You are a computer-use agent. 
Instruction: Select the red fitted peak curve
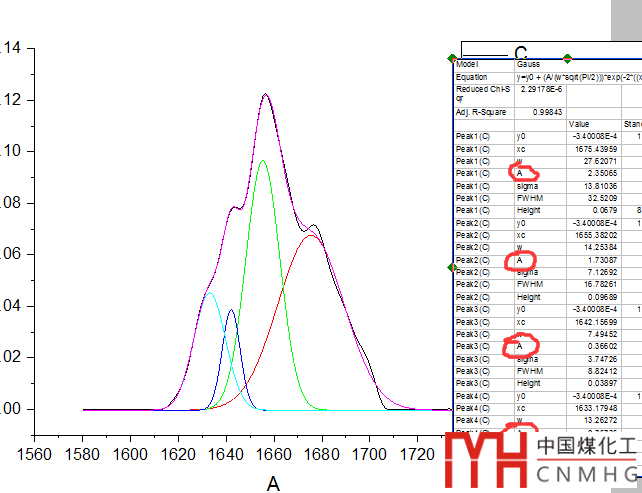312,236
